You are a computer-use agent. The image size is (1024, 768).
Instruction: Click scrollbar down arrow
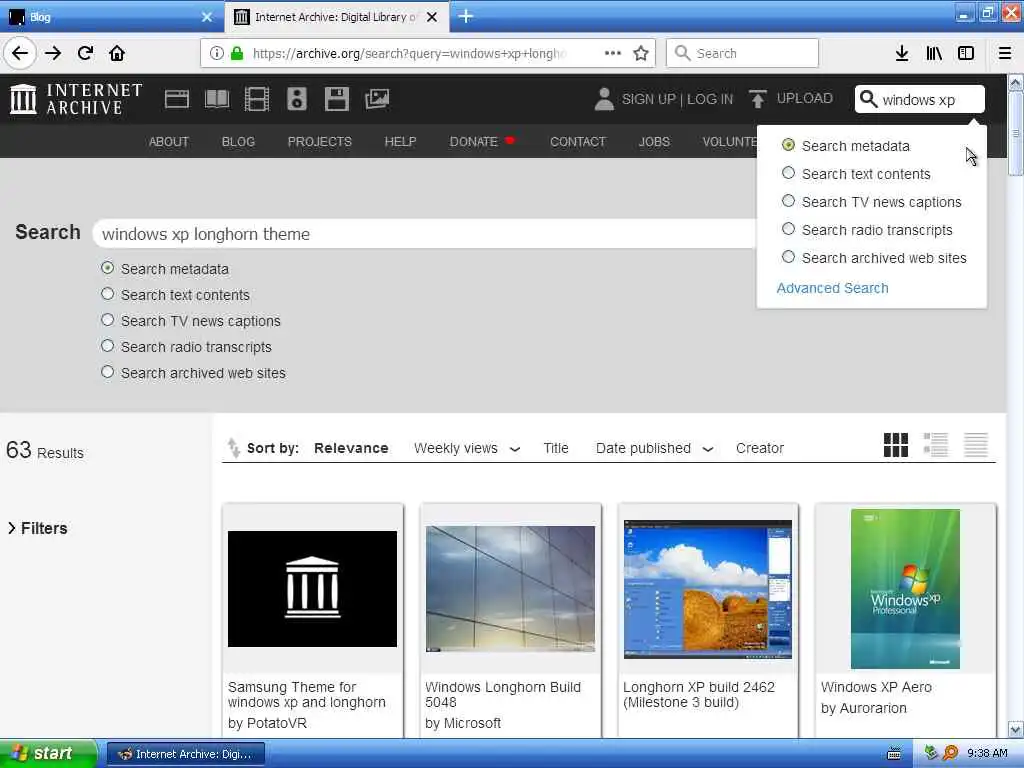pos(1015,729)
